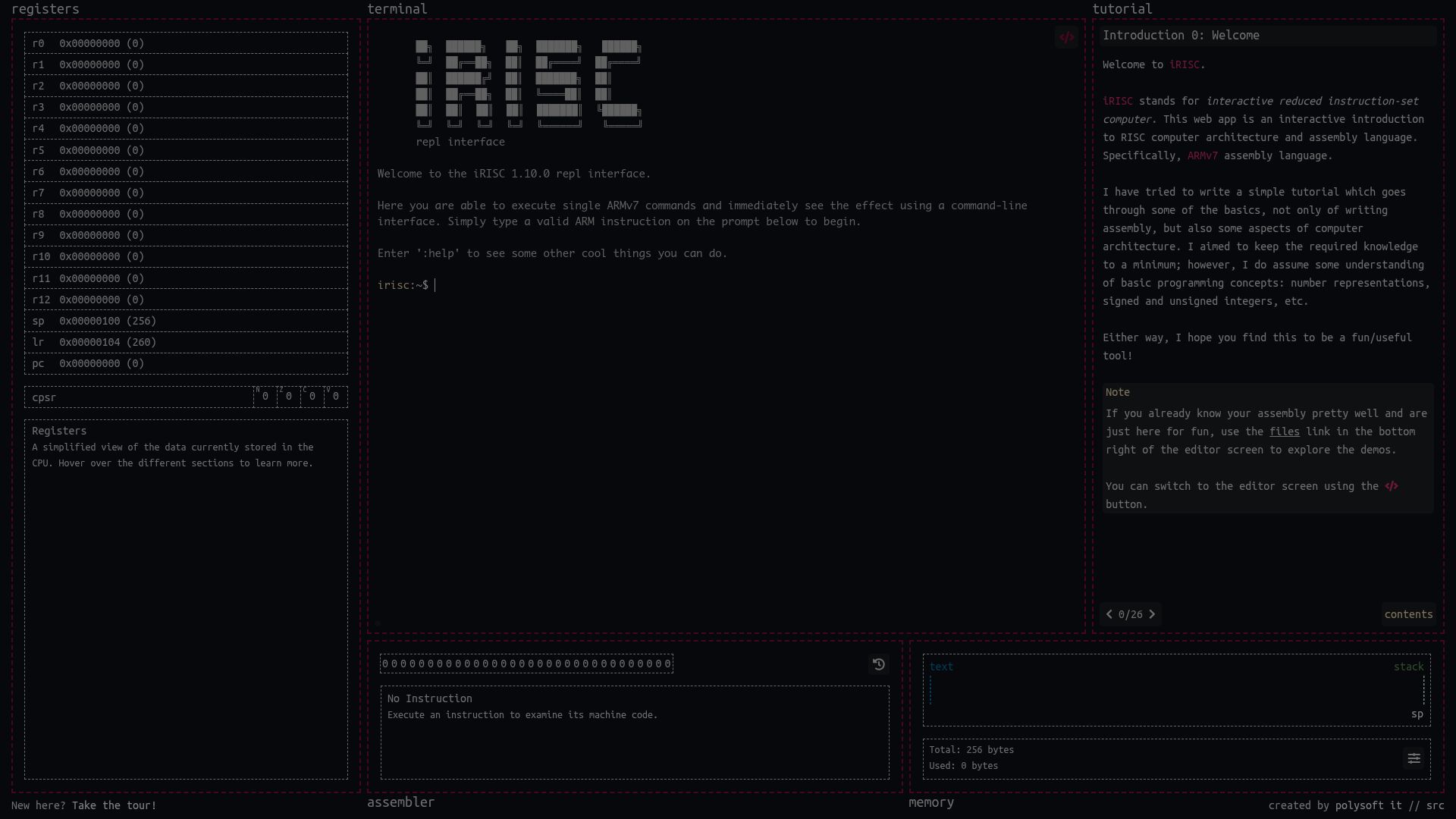Select register r10 row
This screenshot has width=1456, height=819.
pos(186,256)
